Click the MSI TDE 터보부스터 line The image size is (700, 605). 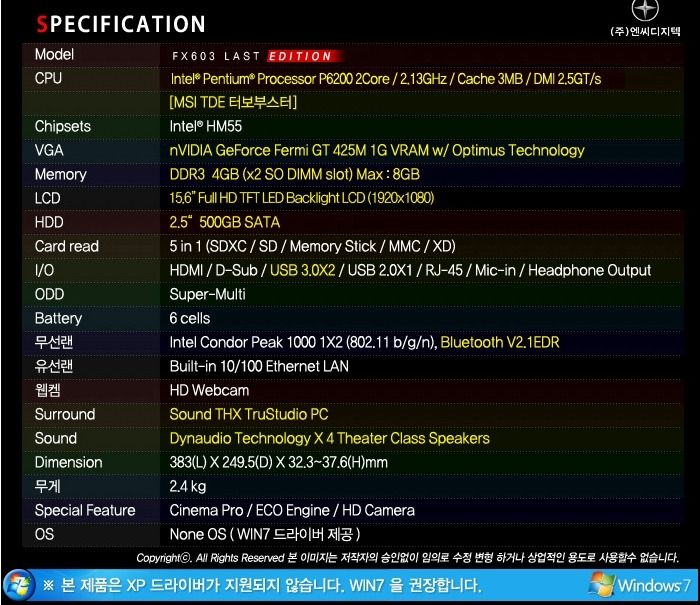pyautogui.click(x=233, y=103)
